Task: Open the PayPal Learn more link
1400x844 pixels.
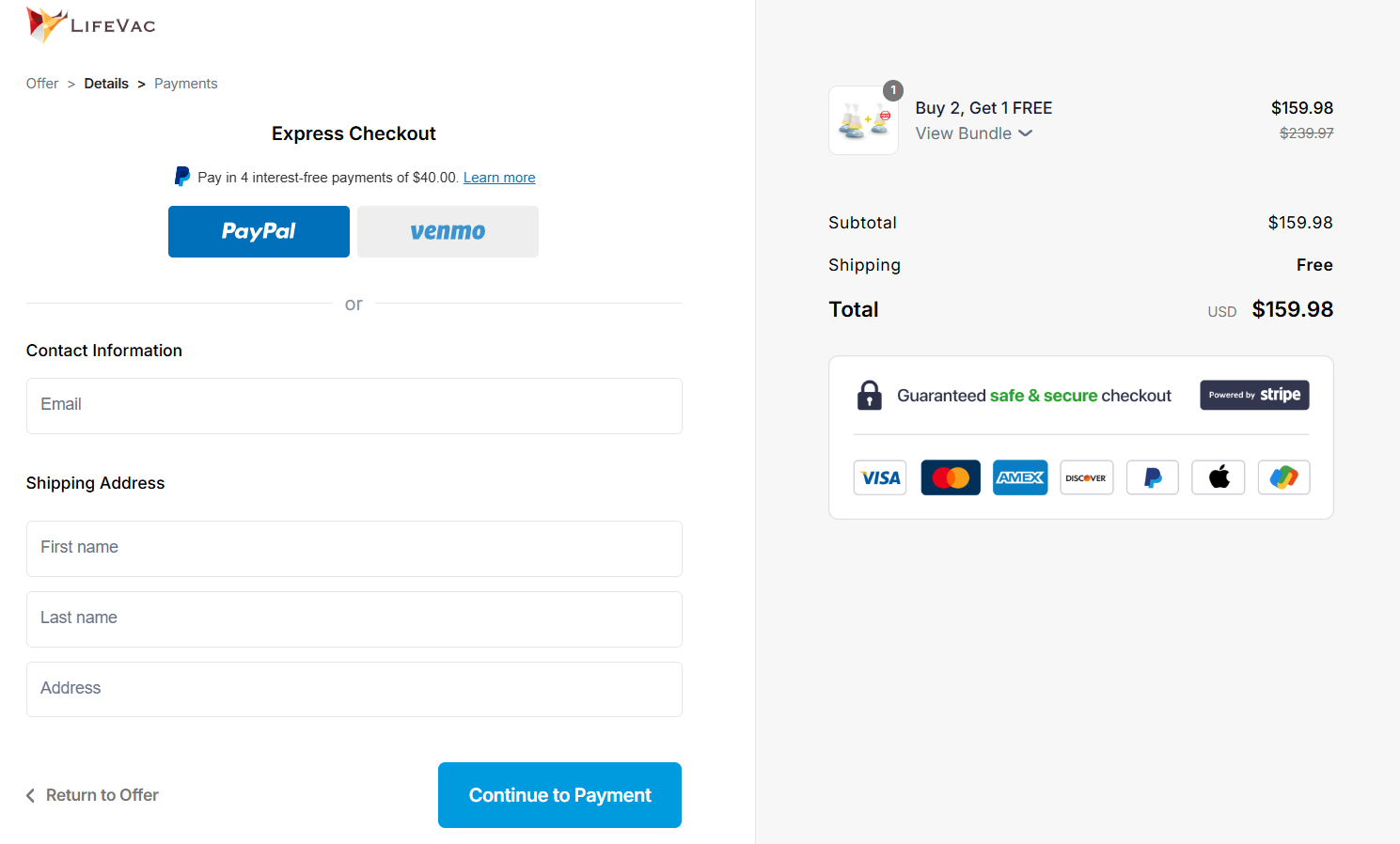Action: click(x=499, y=178)
